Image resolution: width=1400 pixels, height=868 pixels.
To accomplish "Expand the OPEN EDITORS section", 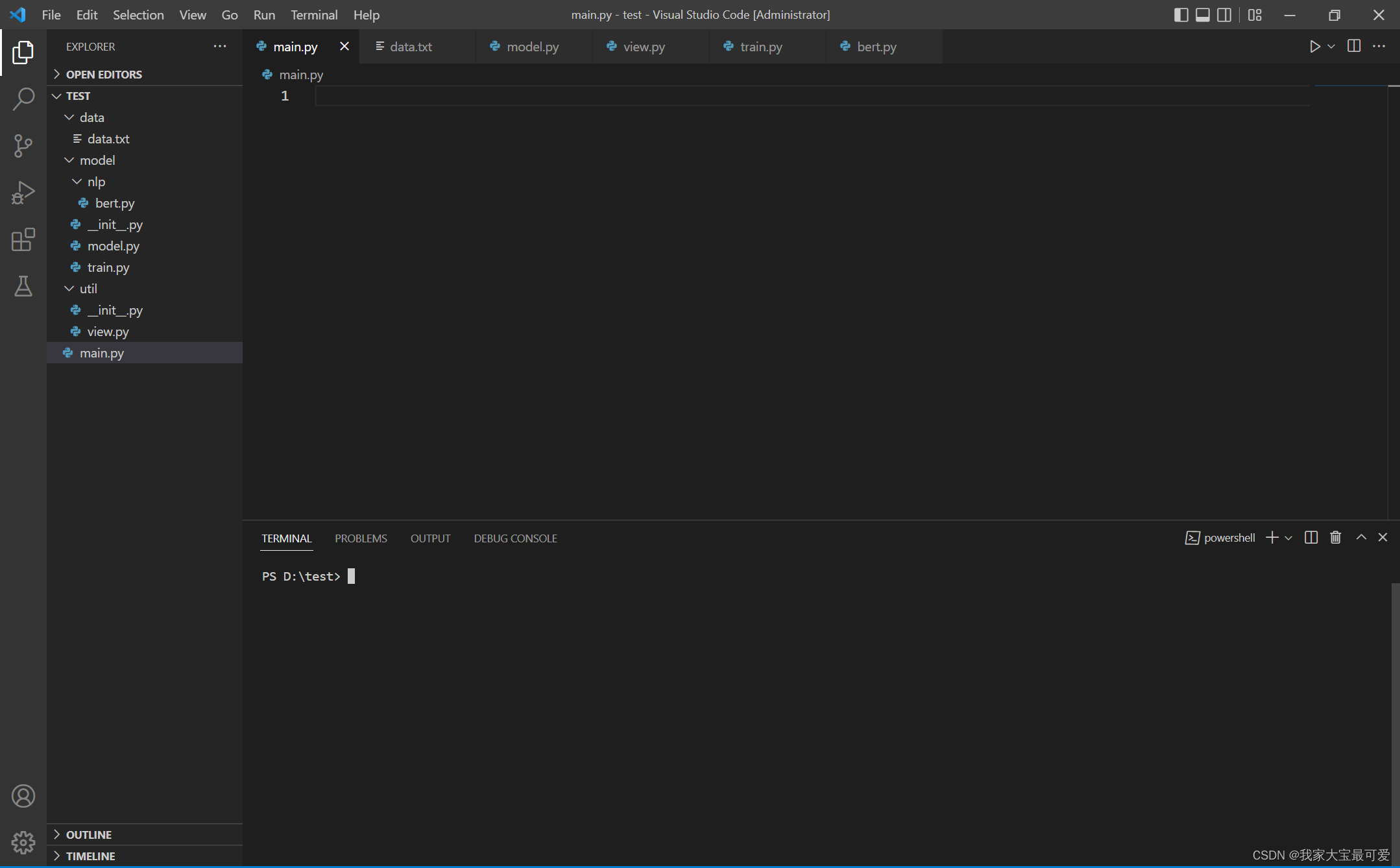I will click(104, 75).
